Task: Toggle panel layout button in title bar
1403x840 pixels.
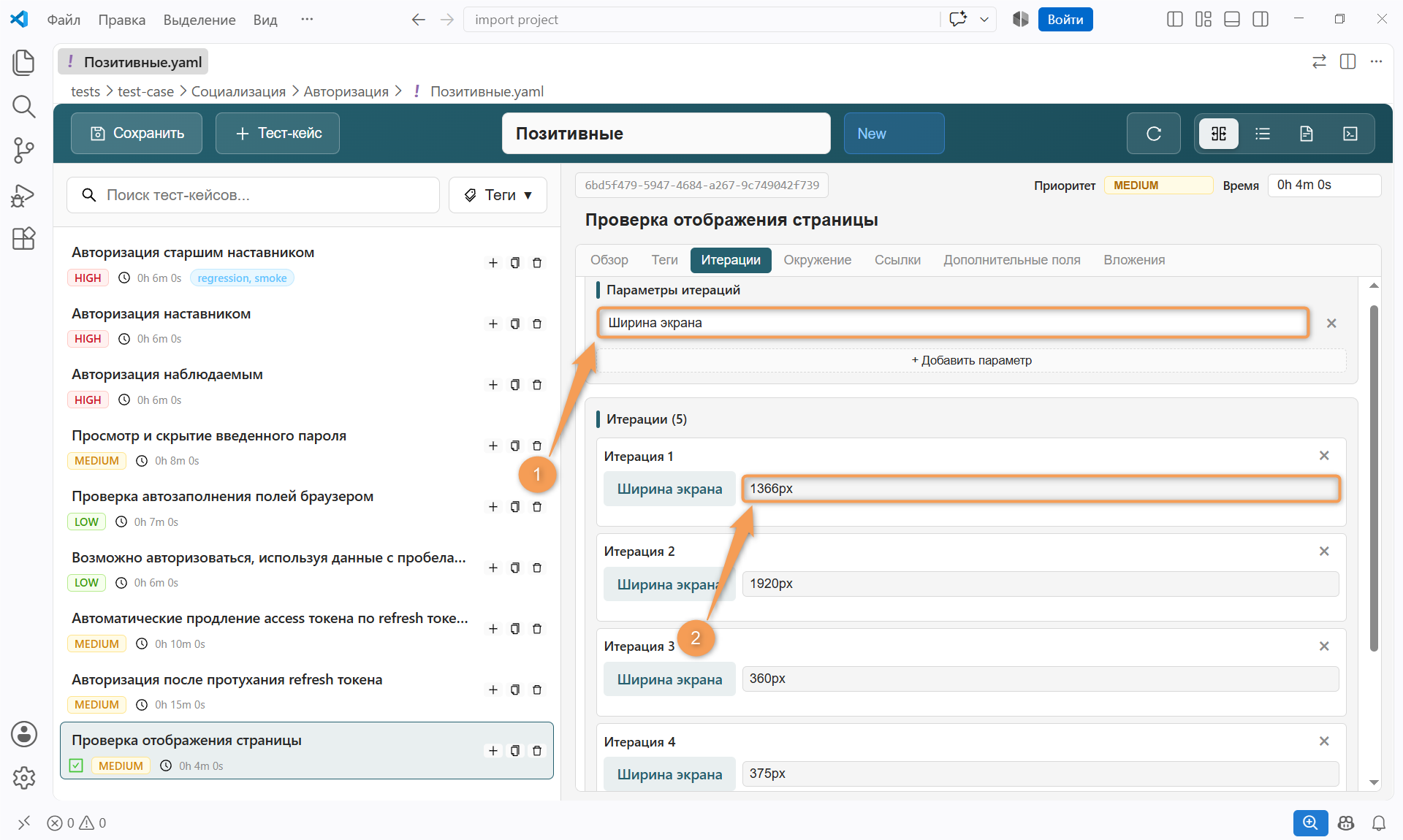Action: pos(1232,20)
